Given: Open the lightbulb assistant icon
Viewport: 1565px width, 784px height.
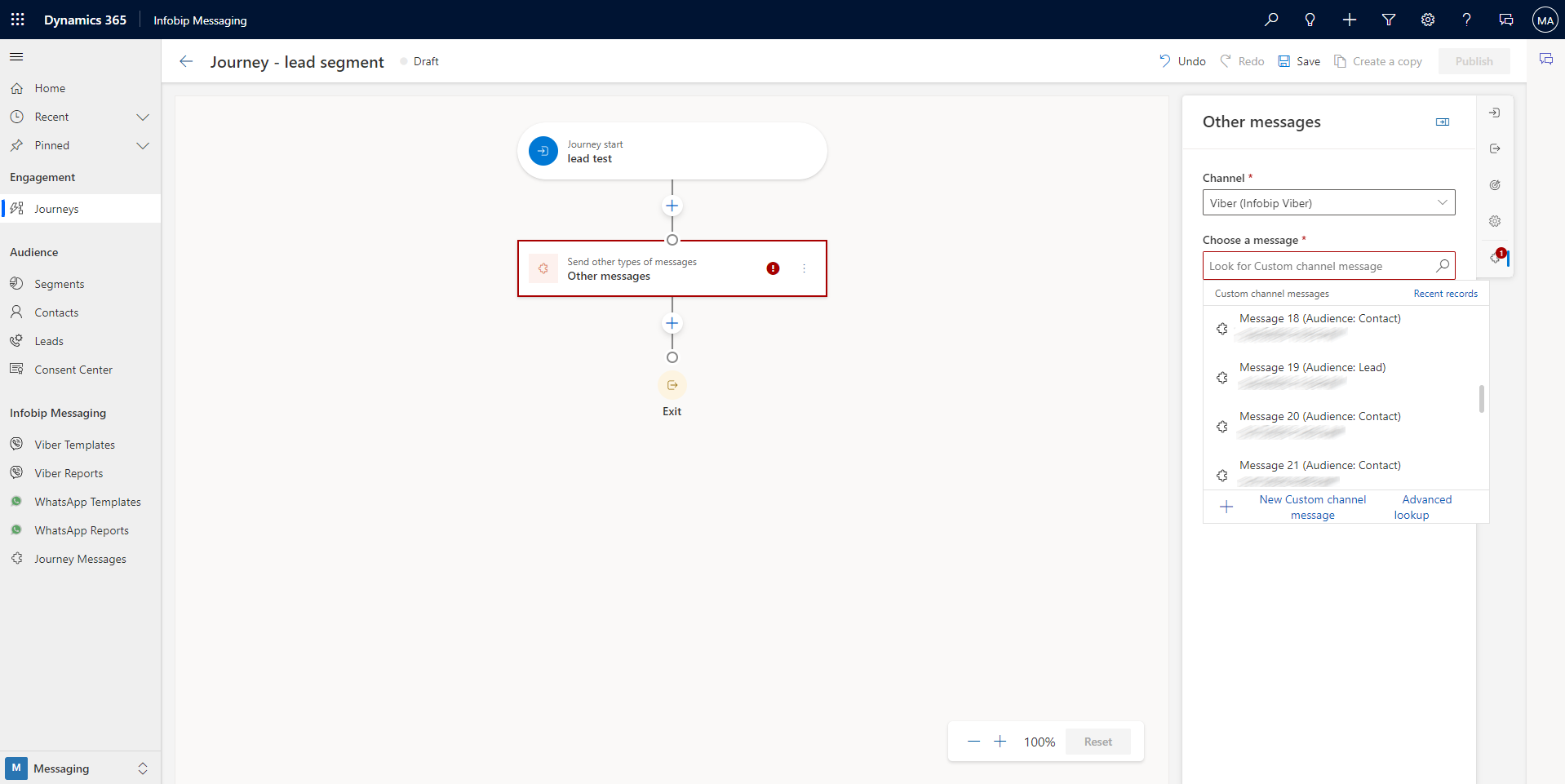Looking at the screenshot, I should [1310, 20].
